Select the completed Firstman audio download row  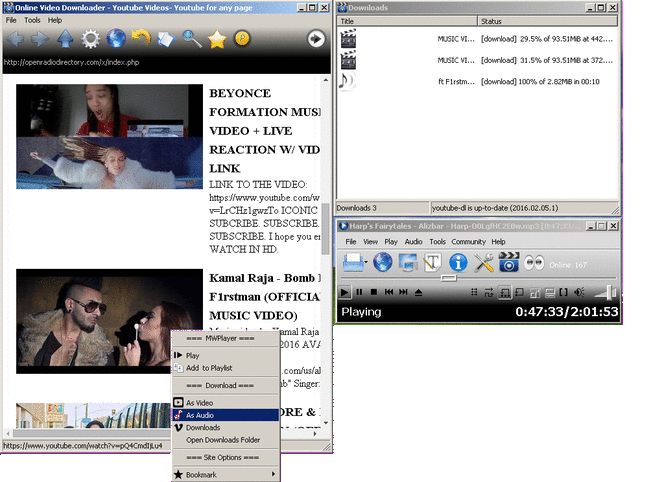tap(477, 81)
